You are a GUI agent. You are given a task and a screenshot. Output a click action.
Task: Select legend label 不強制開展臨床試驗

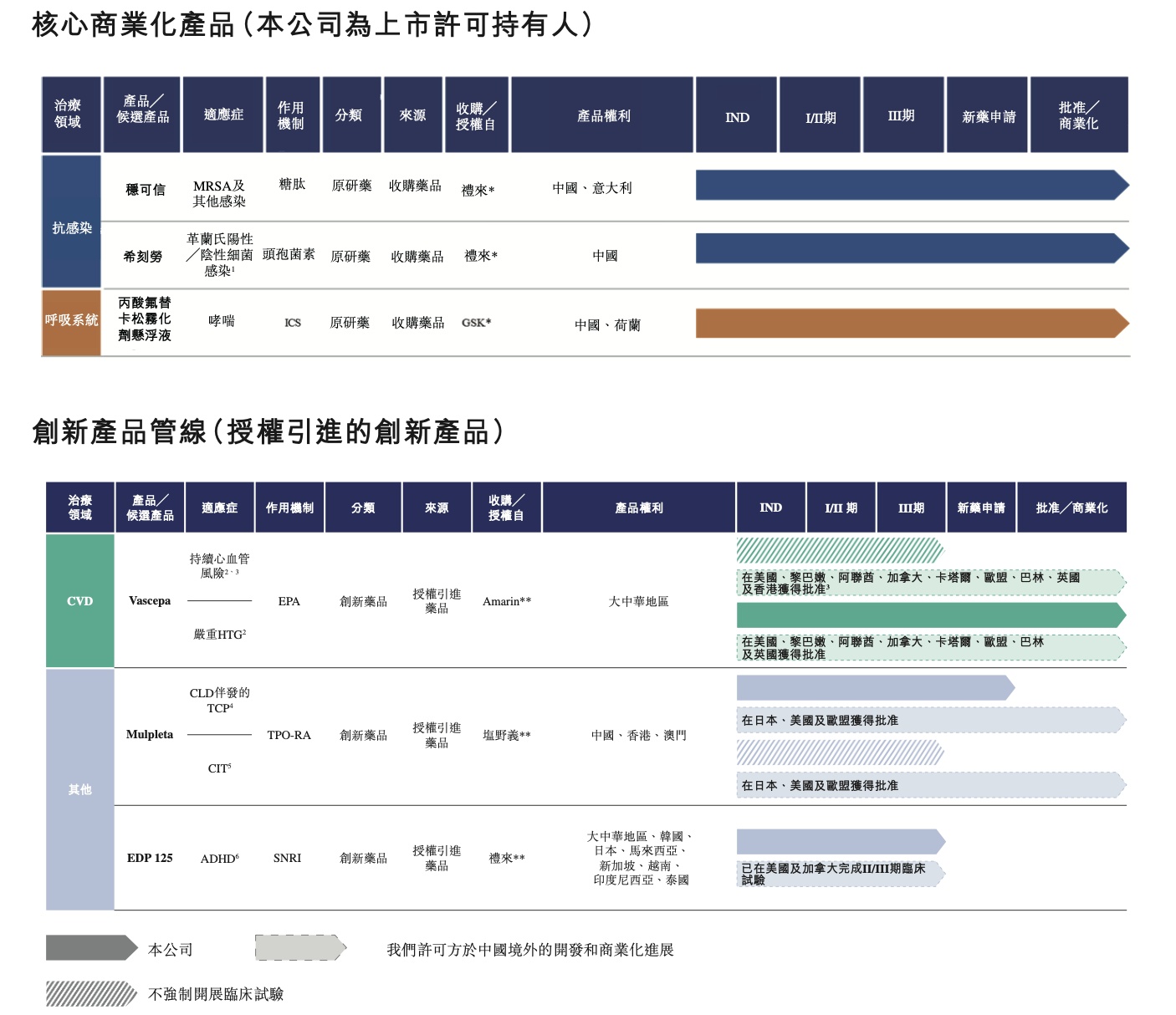[216, 994]
